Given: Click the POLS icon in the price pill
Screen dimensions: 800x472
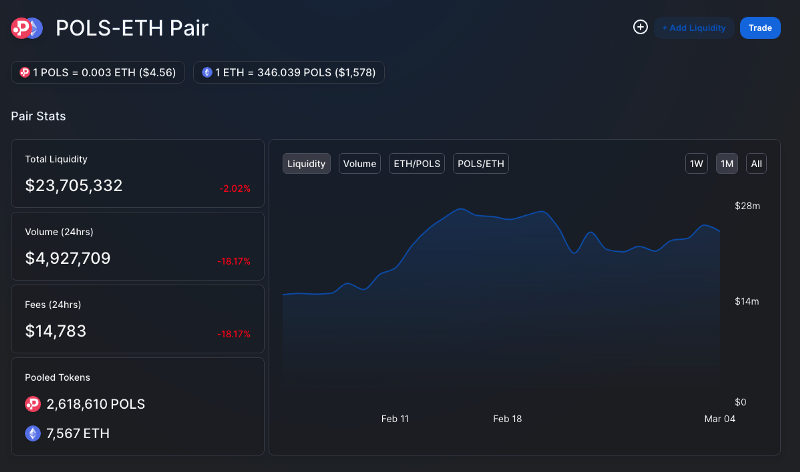Looking at the screenshot, I should [24, 72].
